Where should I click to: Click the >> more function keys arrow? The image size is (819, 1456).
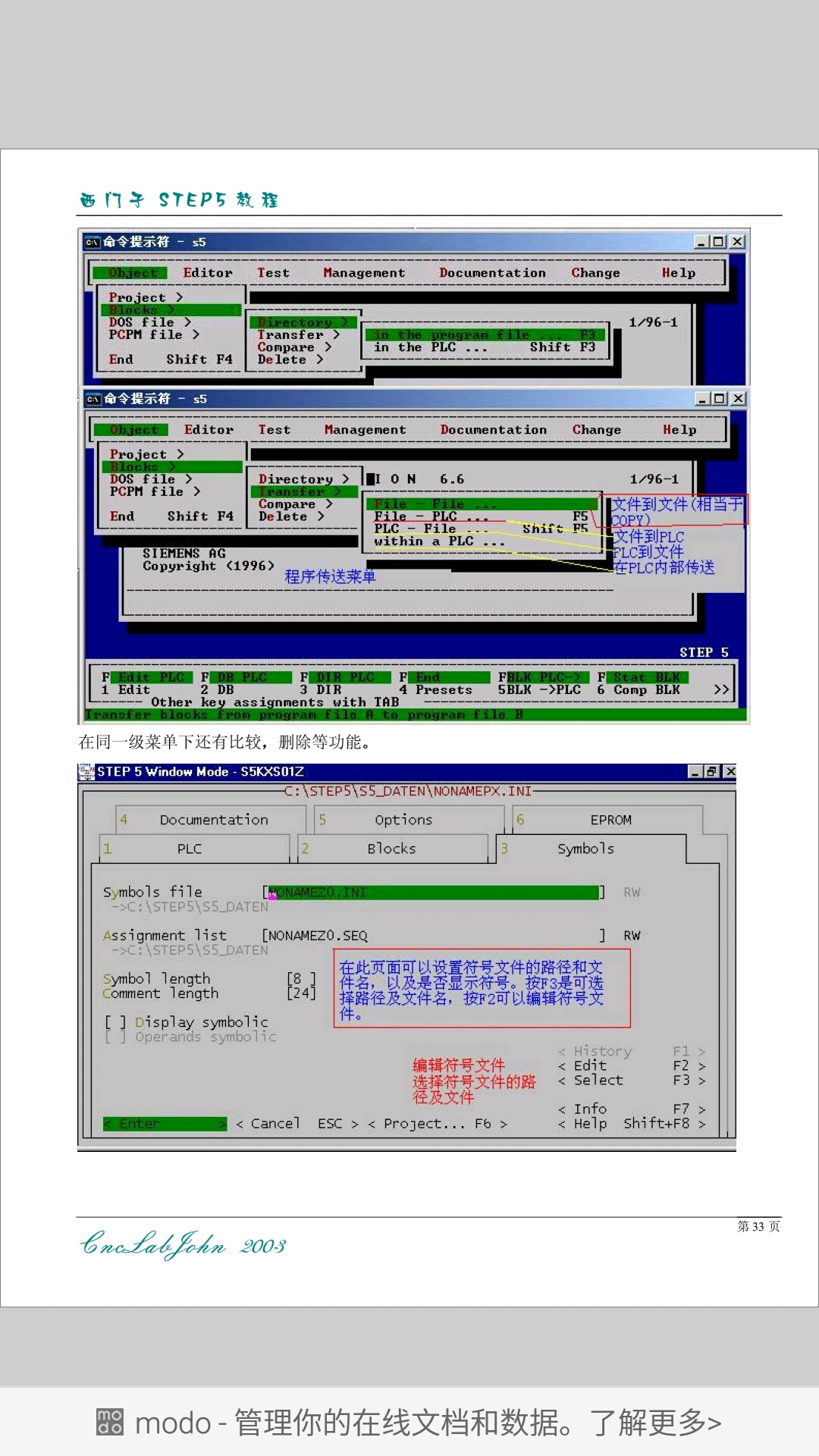[x=721, y=689]
